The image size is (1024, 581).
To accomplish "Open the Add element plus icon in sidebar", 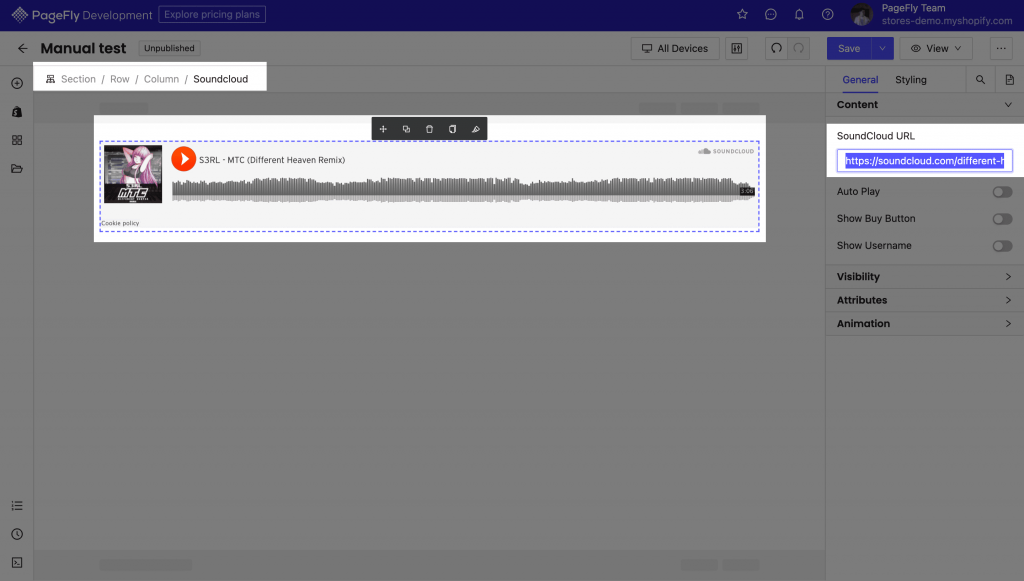I will pyautogui.click(x=17, y=84).
